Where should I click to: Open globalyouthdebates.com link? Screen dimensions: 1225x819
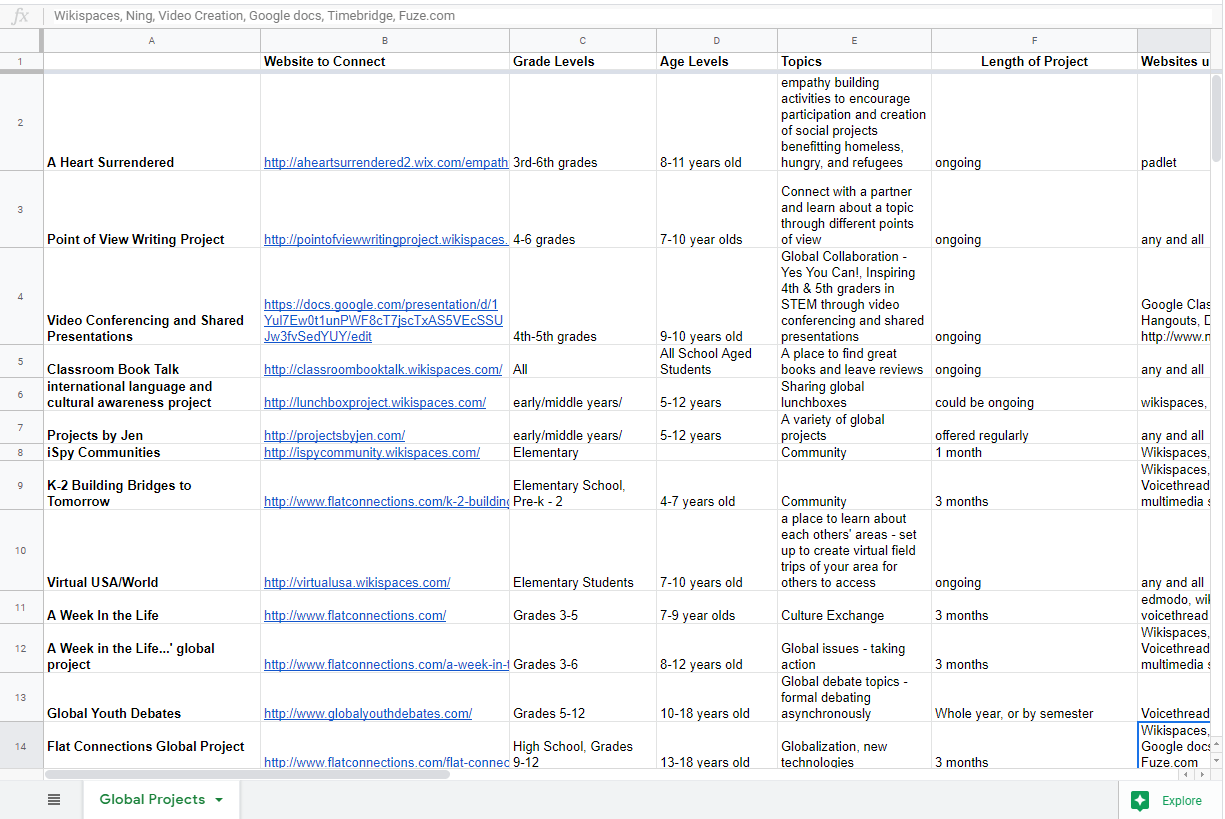[x=368, y=713]
